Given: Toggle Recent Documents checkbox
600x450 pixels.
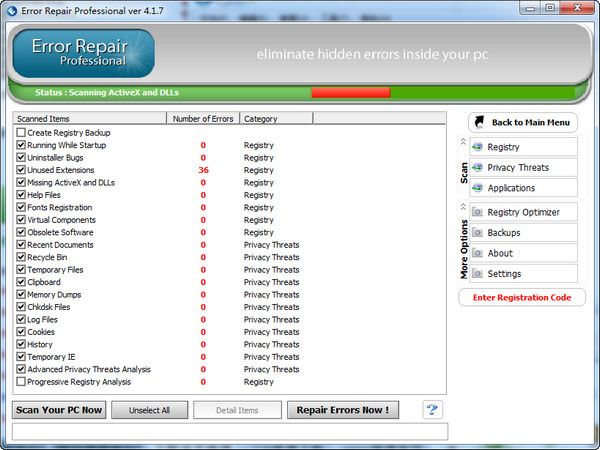Looking at the screenshot, I should click(x=21, y=245).
